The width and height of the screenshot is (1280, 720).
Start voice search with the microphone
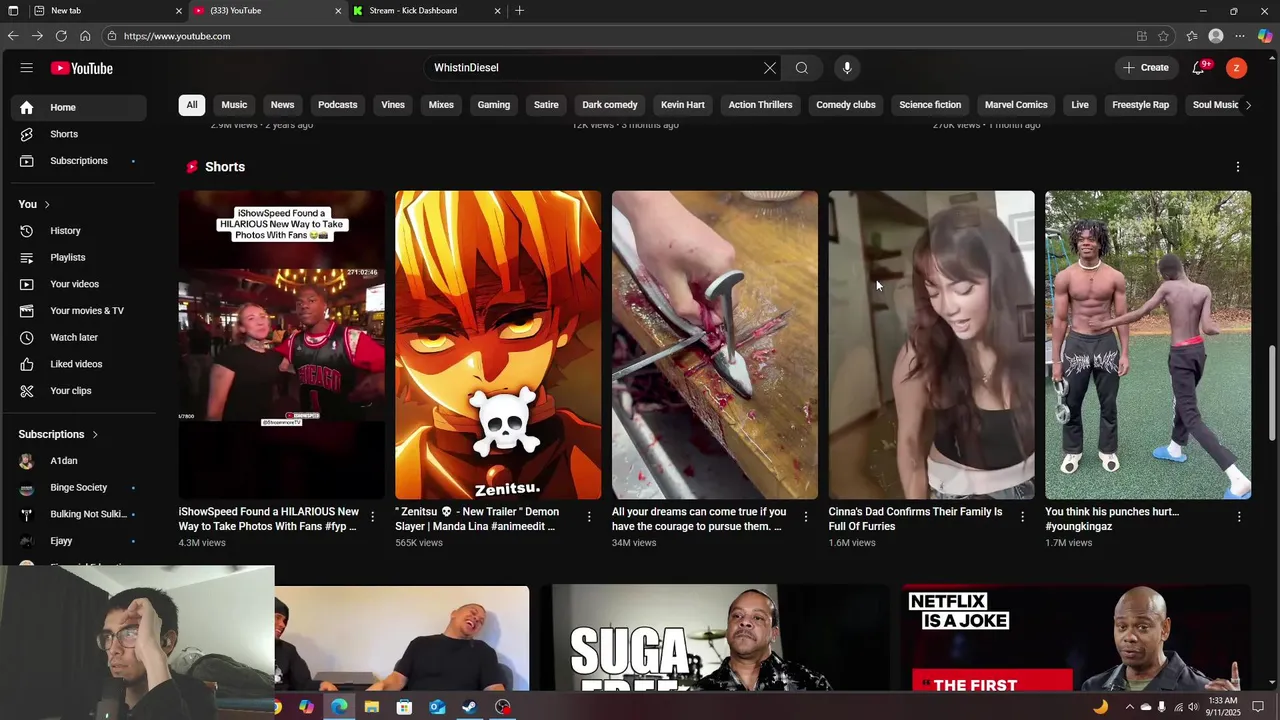(847, 68)
